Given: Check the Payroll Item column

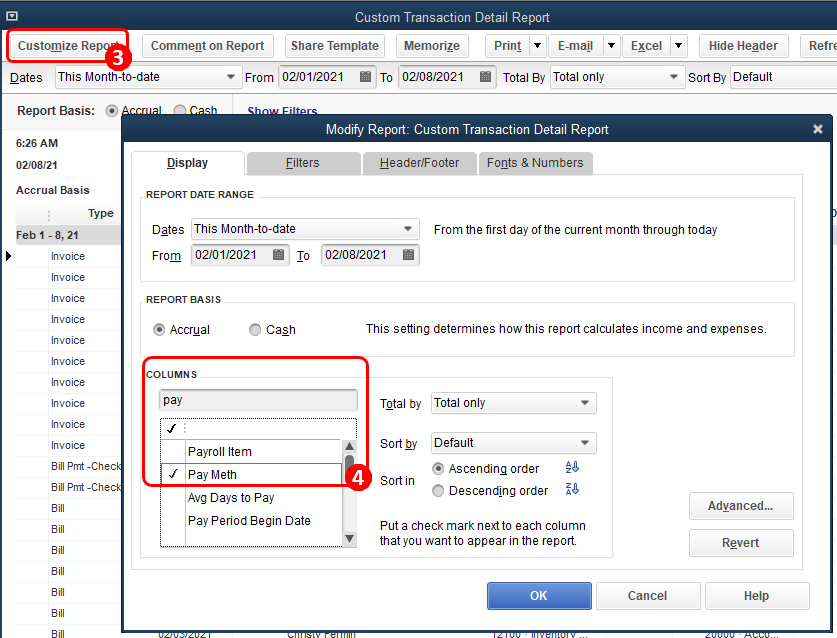Looking at the screenshot, I should [x=173, y=451].
